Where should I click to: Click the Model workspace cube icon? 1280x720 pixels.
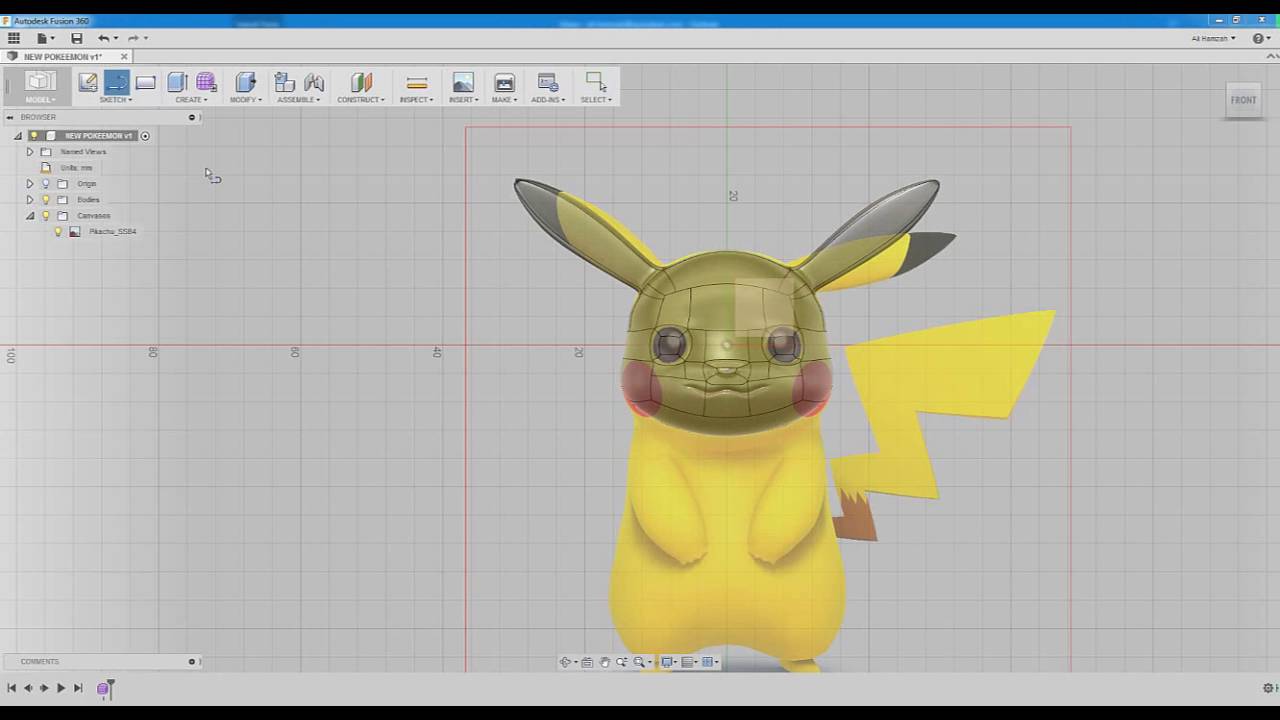click(39, 82)
